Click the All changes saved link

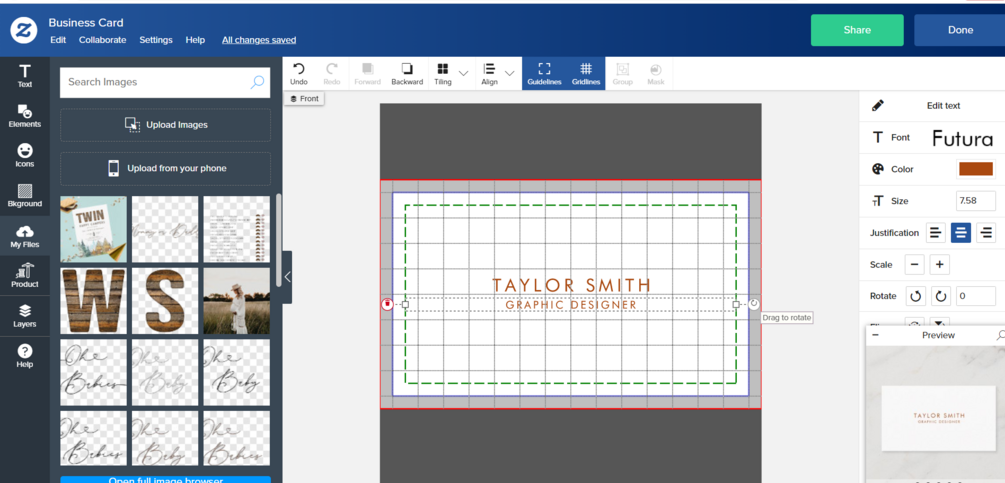coord(259,40)
